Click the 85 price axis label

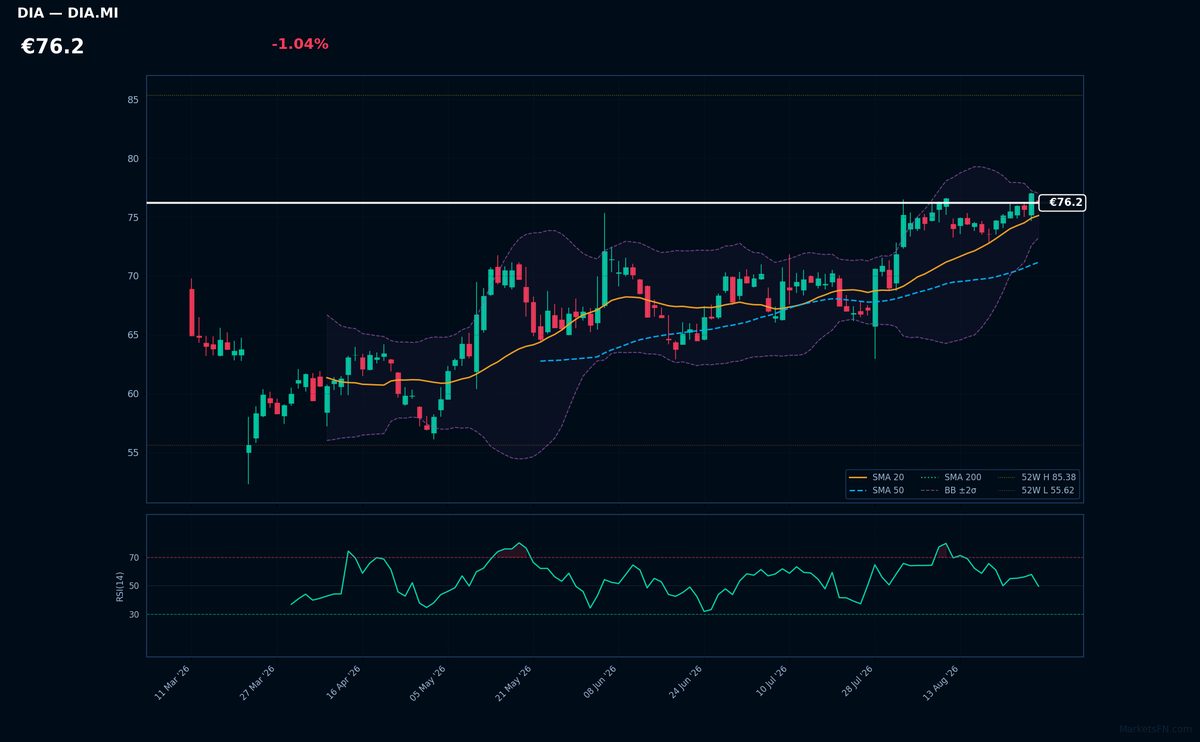(x=133, y=100)
